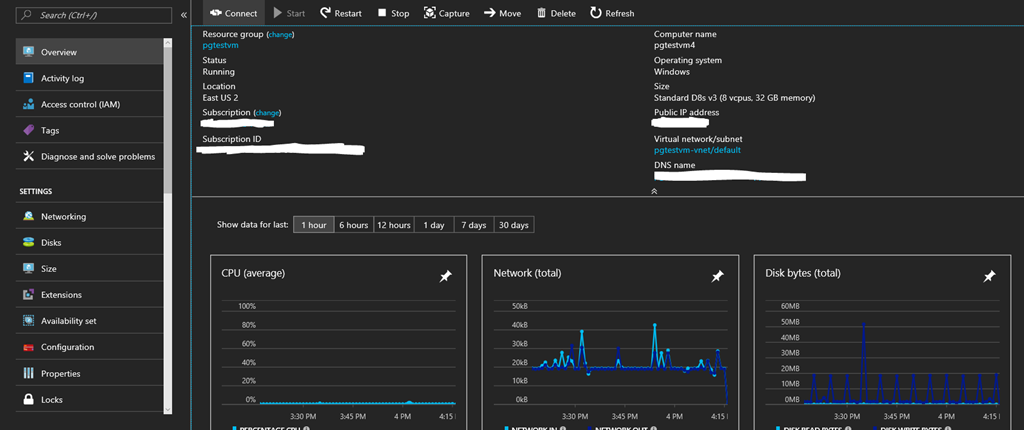1024x430 pixels.
Task: Click the purple Tags icon
Action: pos(28,130)
